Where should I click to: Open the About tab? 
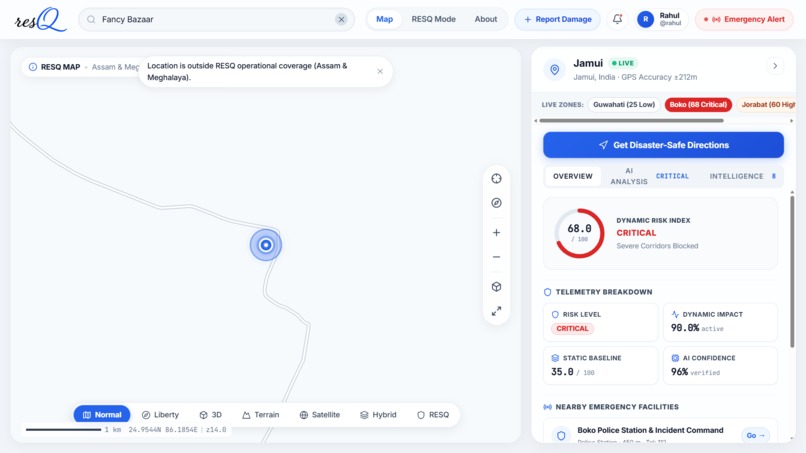486,19
